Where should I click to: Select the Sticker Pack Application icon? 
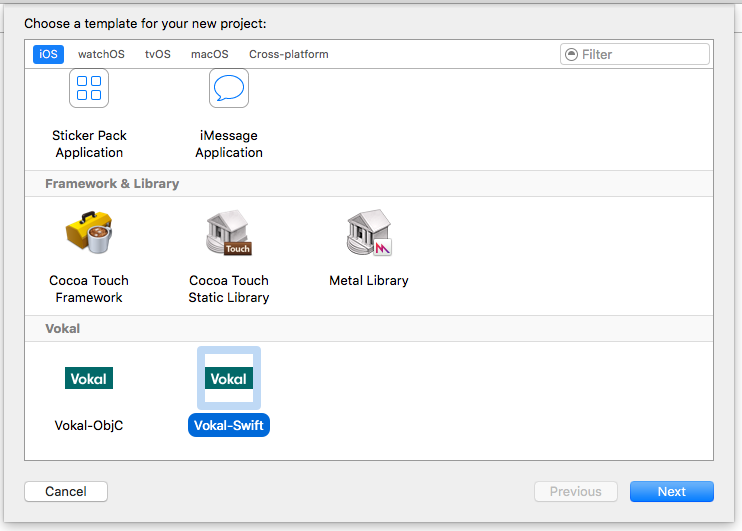(x=89, y=88)
